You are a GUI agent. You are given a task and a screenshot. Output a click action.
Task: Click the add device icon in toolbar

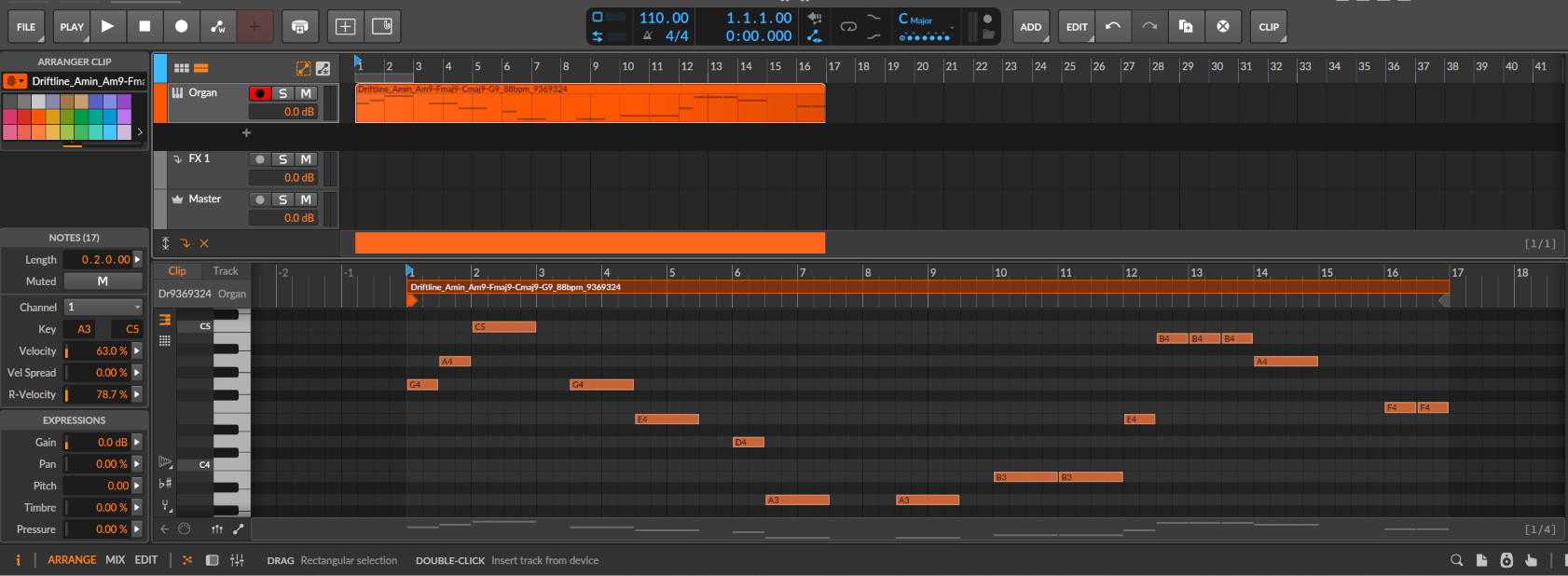pos(299,26)
